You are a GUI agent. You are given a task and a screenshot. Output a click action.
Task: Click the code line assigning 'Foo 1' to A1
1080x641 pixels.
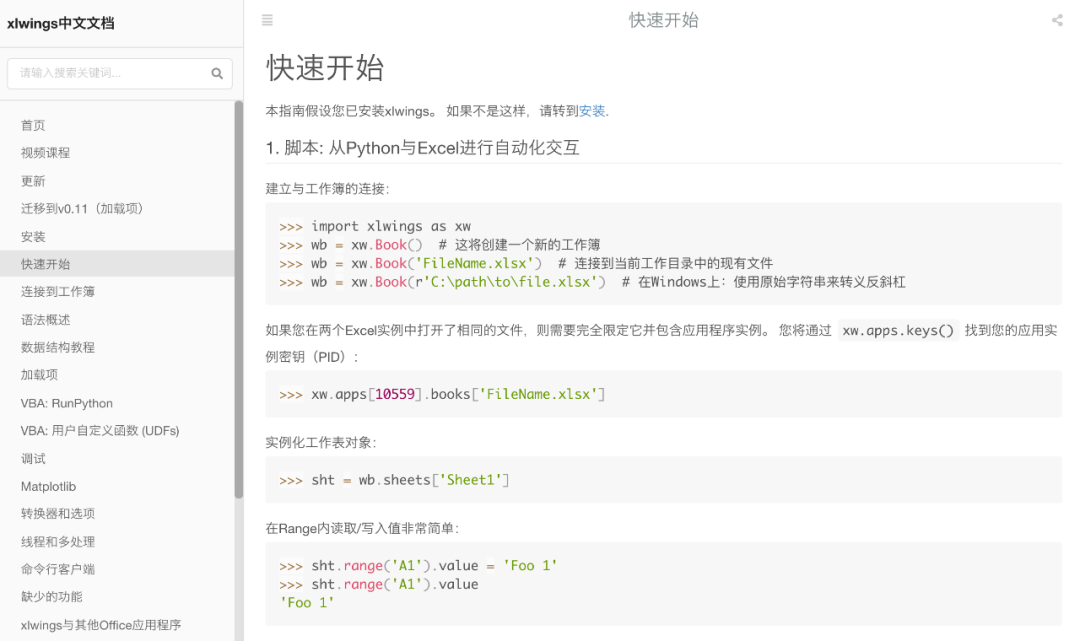pos(418,566)
